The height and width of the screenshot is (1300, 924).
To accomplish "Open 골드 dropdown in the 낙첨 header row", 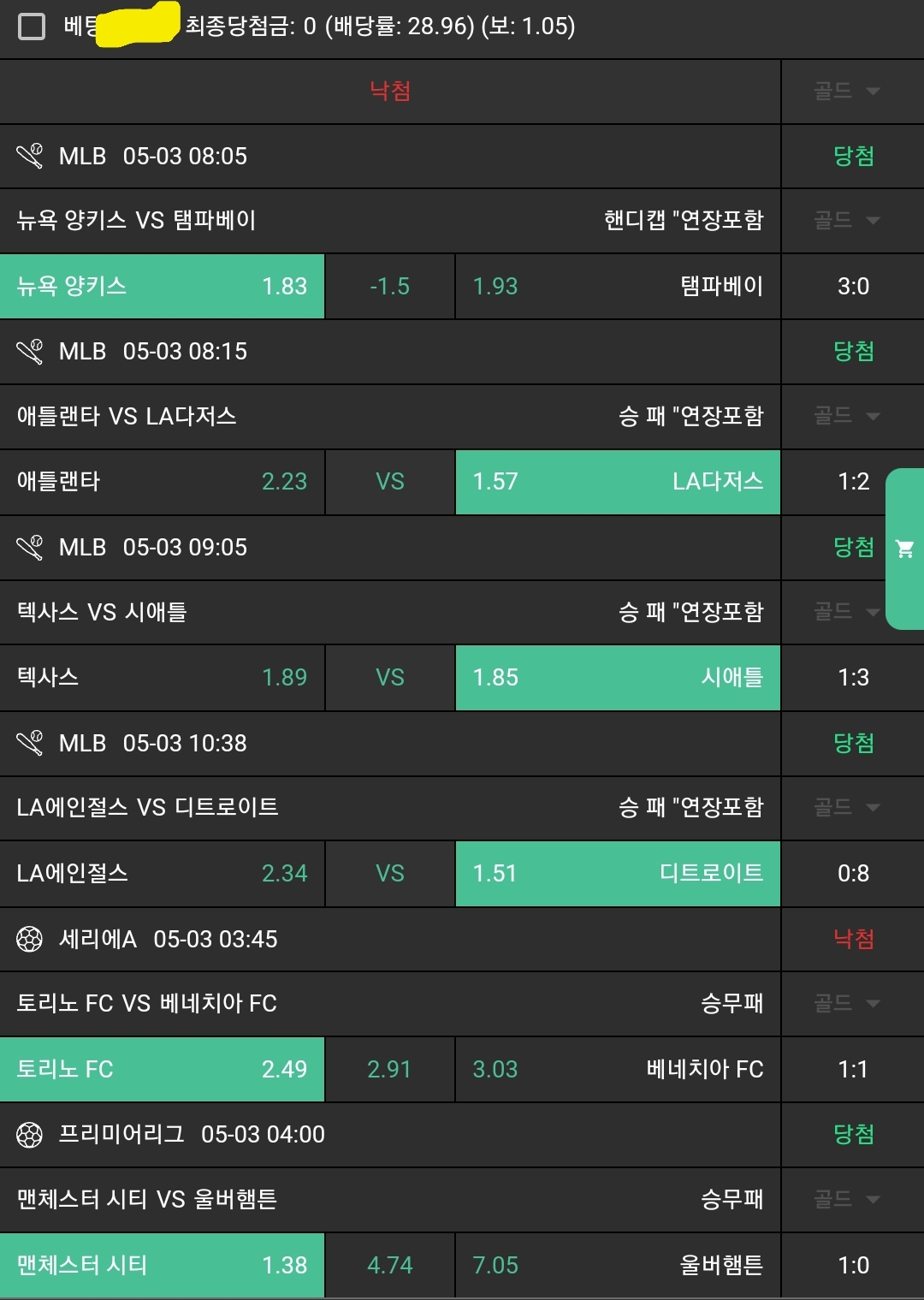I will pyautogui.click(x=846, y=92).
